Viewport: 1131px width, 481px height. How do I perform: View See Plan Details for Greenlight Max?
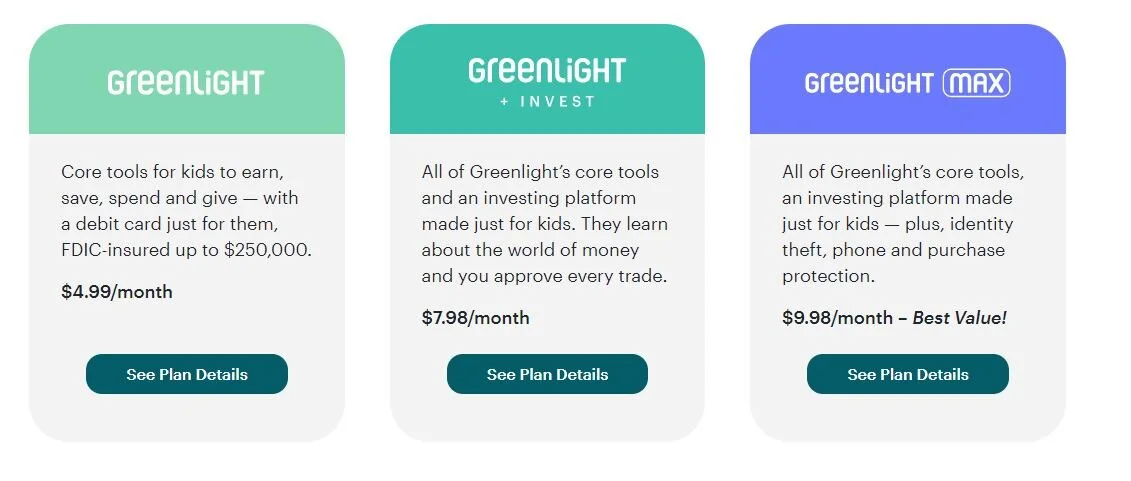[907, 374]
